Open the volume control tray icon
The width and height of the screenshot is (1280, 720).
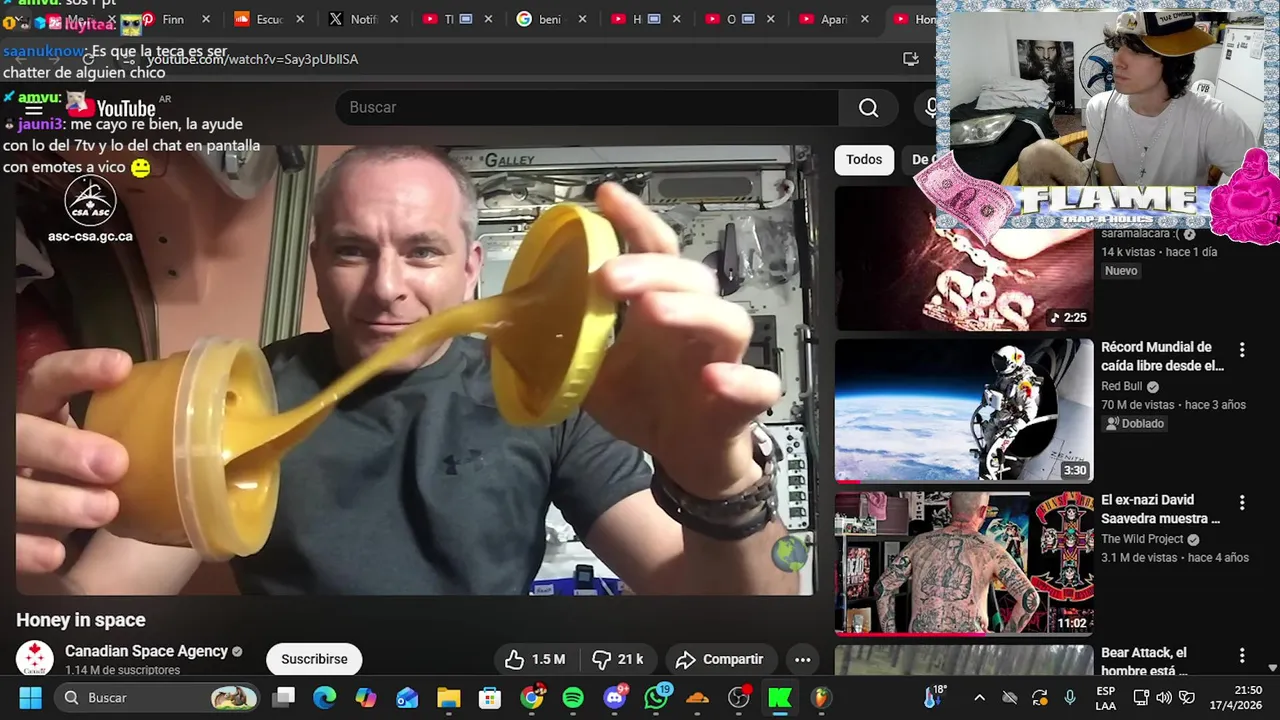(1164, 698)
